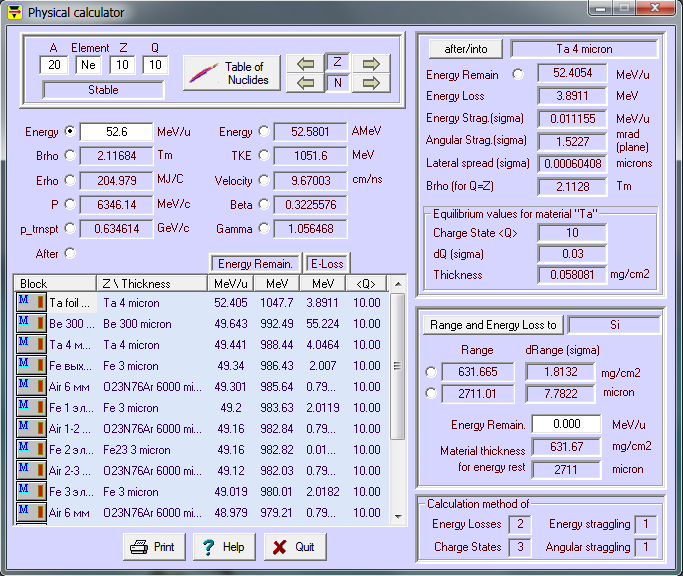Click the after/into button
Screen dimensions: 683x576
point(464,48)
